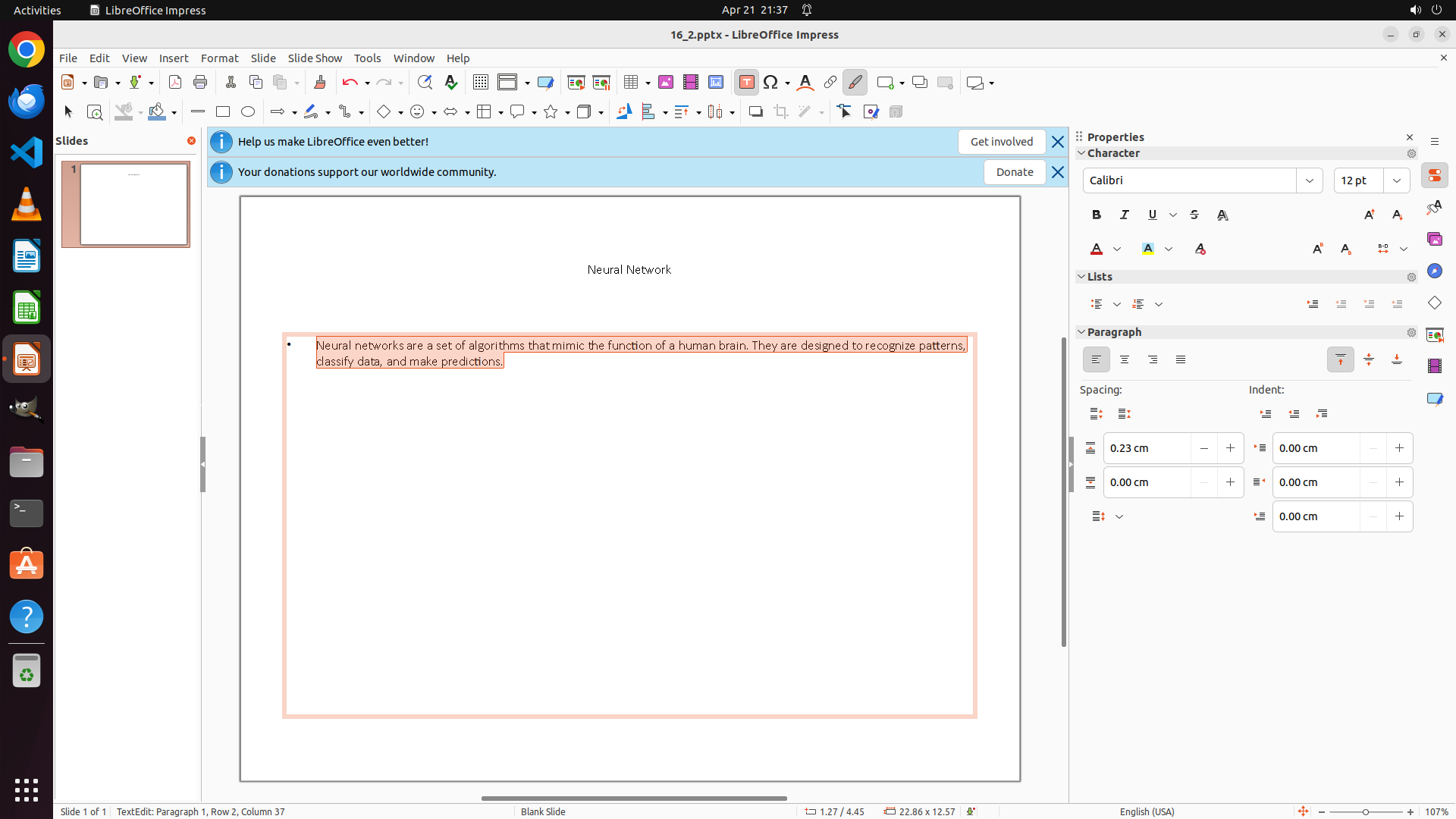Open the Slide Show menu
Screen dimensions: 1456x819
pyautogui.click(x=315, y=58)
